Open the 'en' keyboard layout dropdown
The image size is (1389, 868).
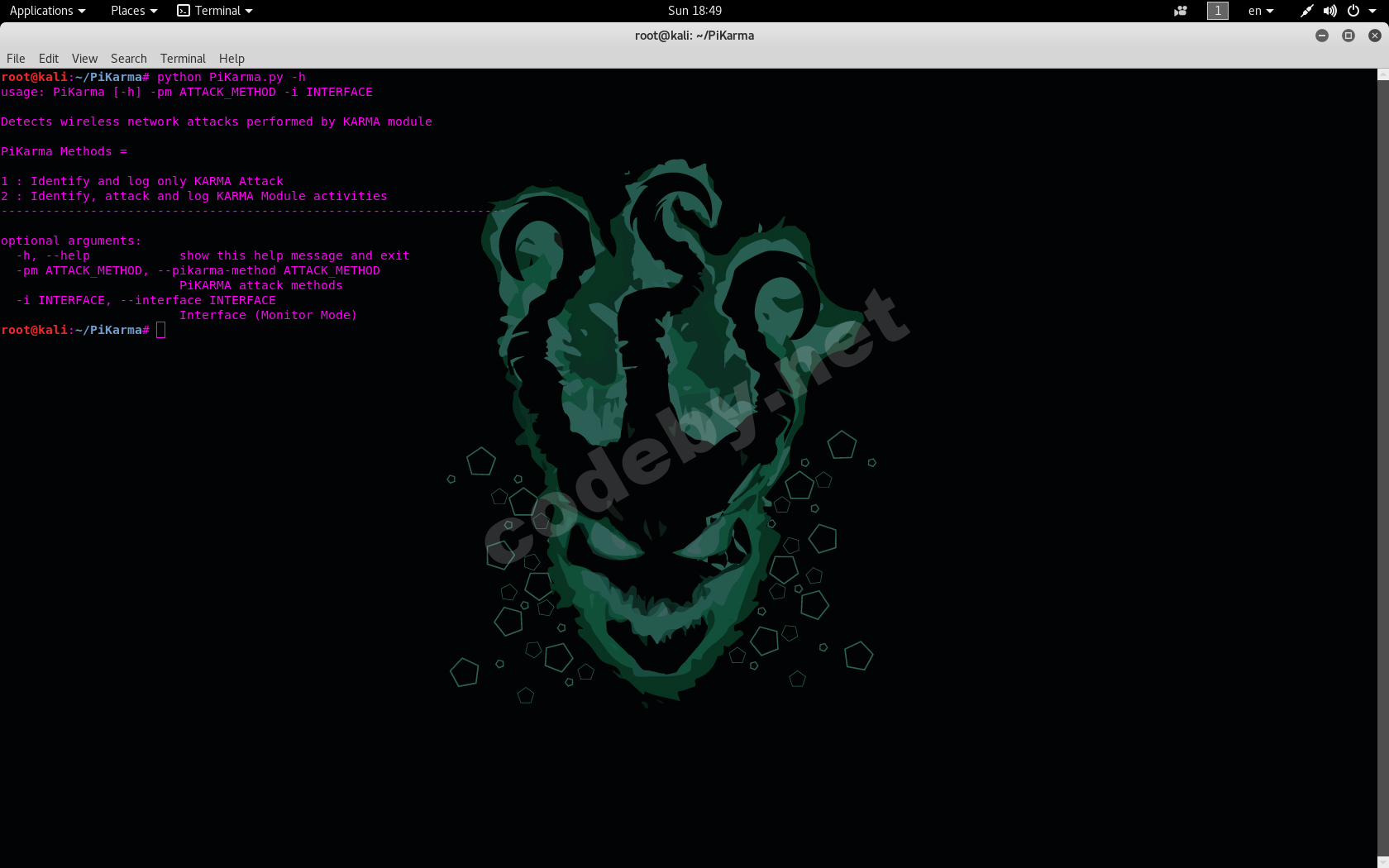click(x=1261, y=11)
